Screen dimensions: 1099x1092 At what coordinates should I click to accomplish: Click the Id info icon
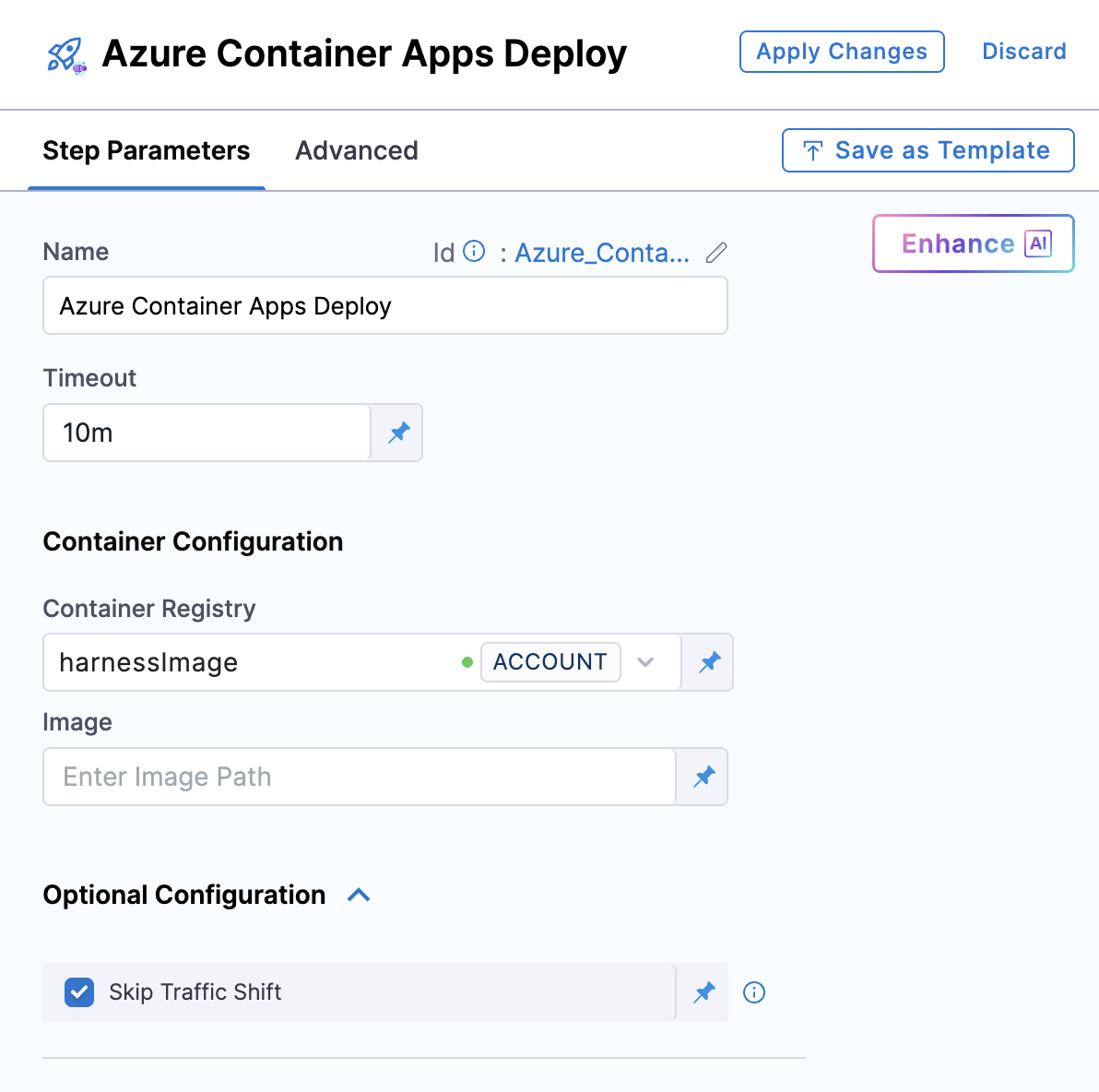tap(474, 252)
